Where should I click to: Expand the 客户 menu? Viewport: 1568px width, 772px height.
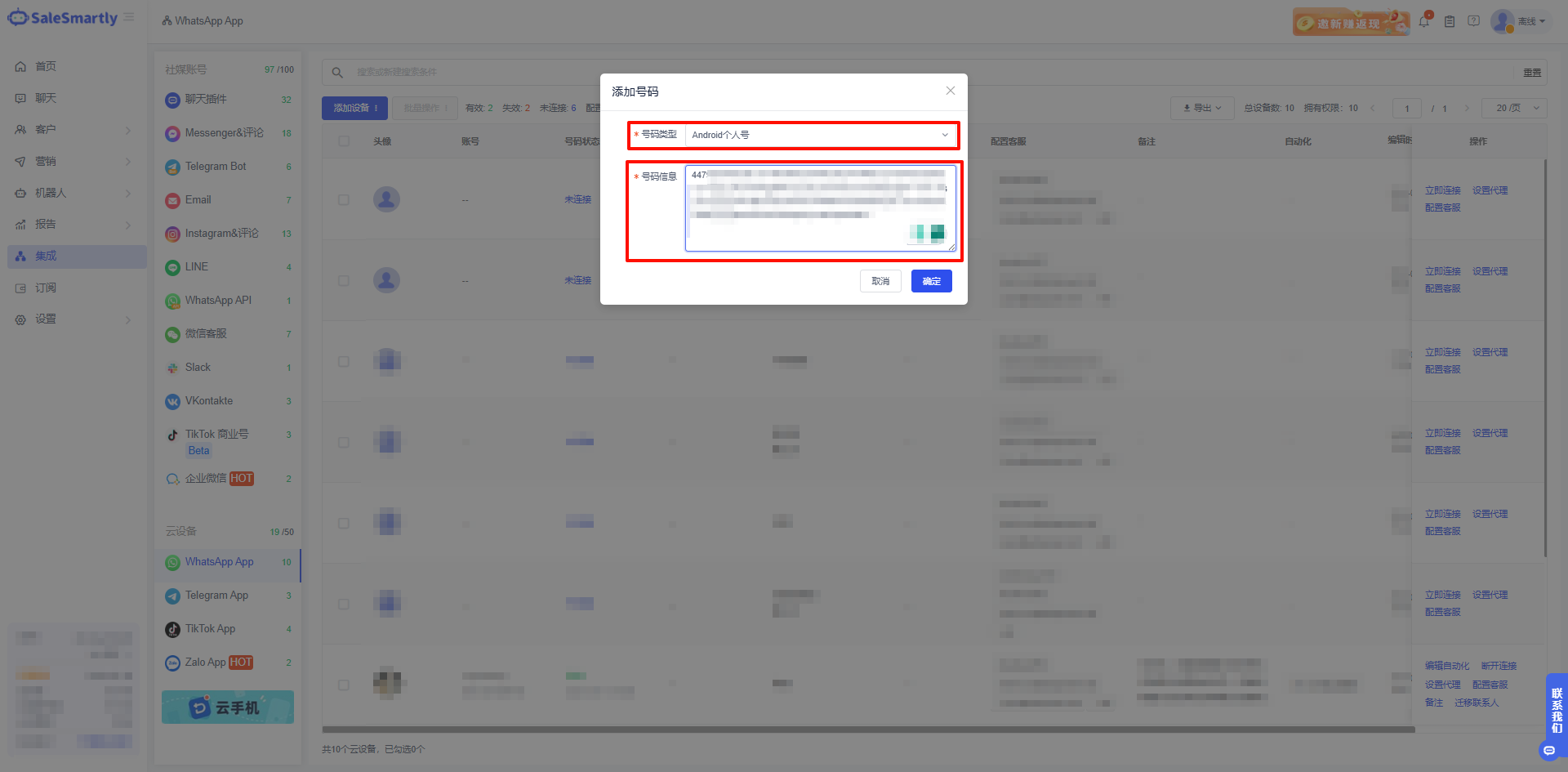point(77,129)
